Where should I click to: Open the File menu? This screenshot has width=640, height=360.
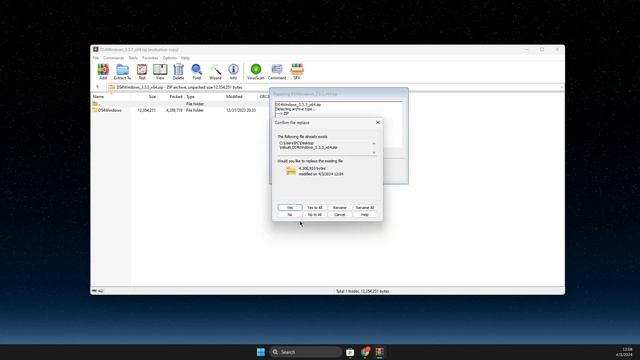point(96,58)
